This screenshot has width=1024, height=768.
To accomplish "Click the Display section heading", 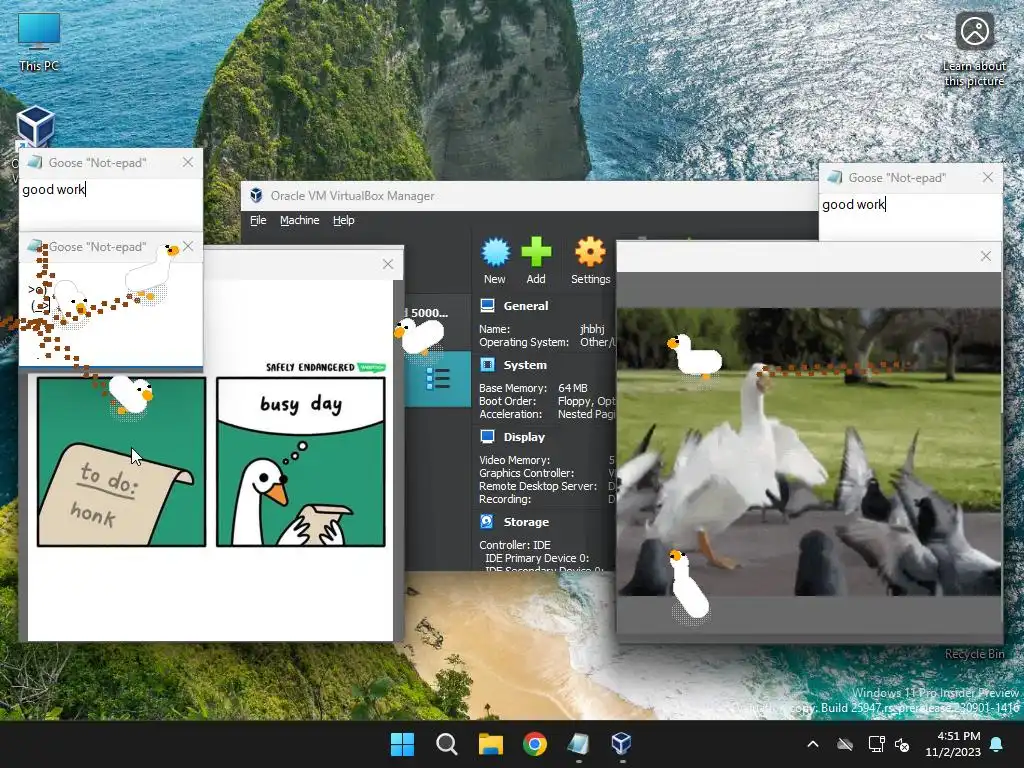I will 524,437.
